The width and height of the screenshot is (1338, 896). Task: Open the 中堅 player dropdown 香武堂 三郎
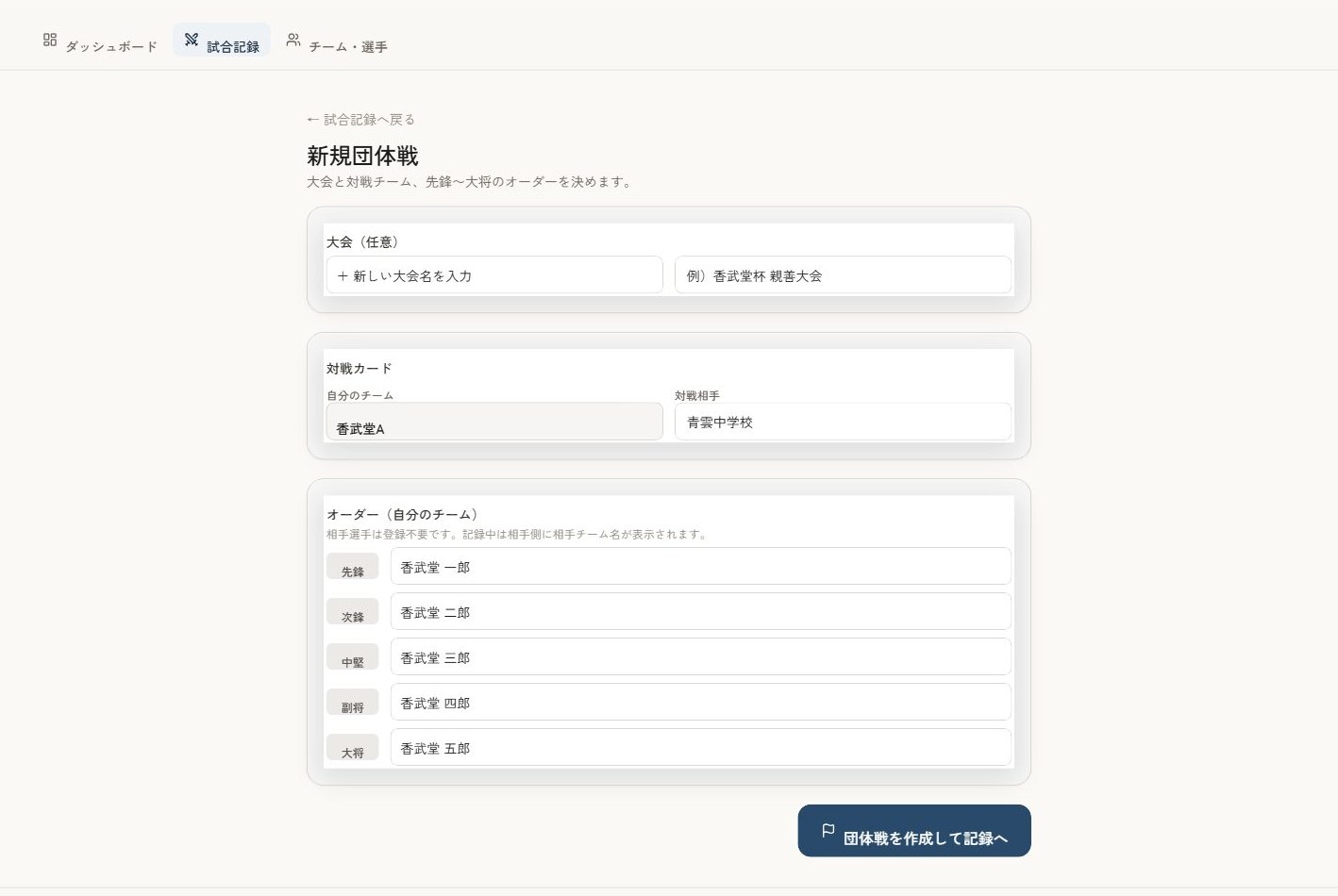(x=701, y=656)
